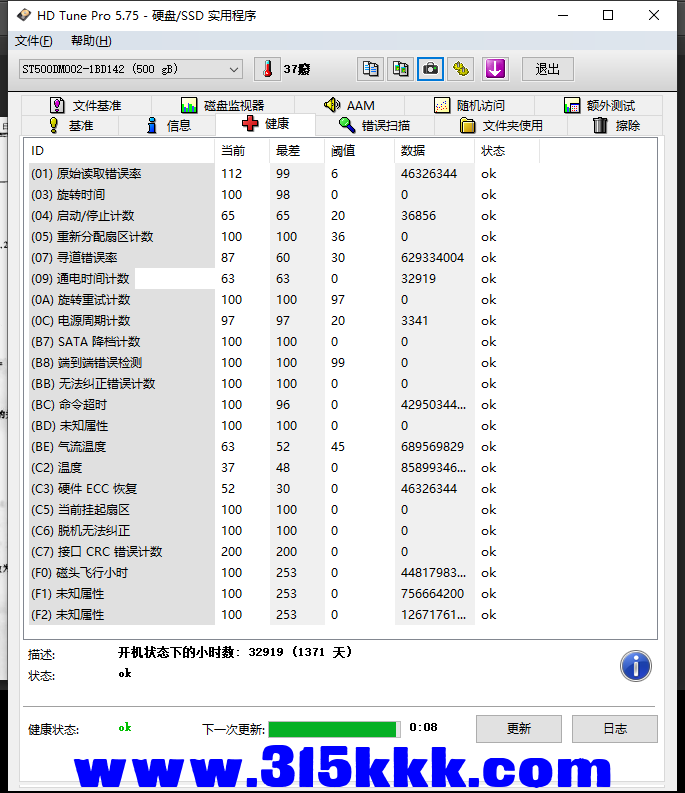
Task: Click the camera save screenshot icon
Action: tap(431, 69)
